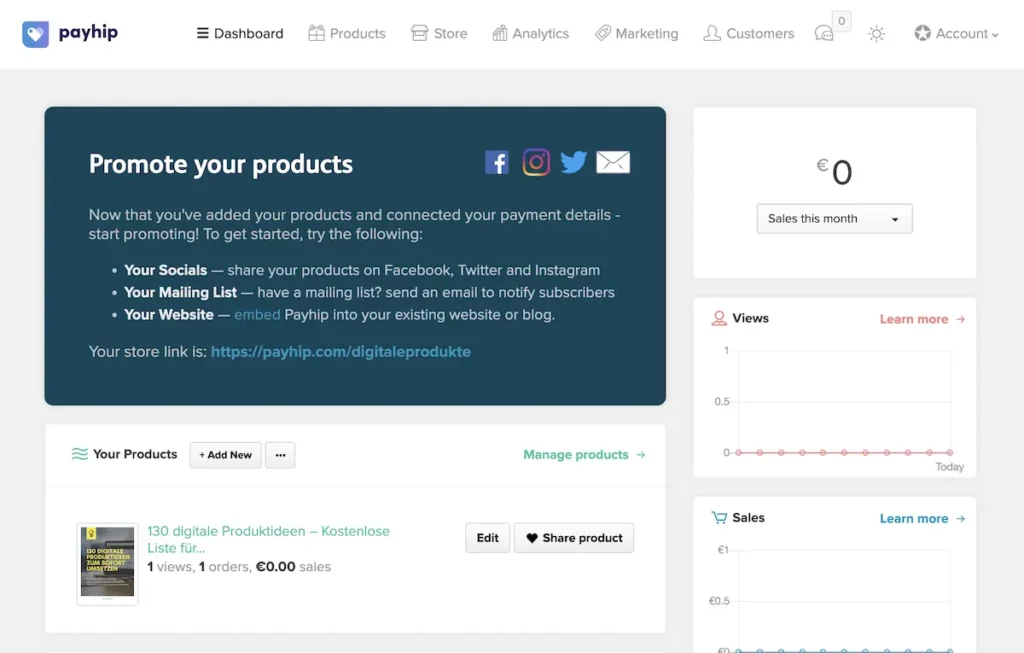Switch to the Marketing section
Image resolution: width=1024 pixels, height=653 pixels.
click(x=637, y=33)
